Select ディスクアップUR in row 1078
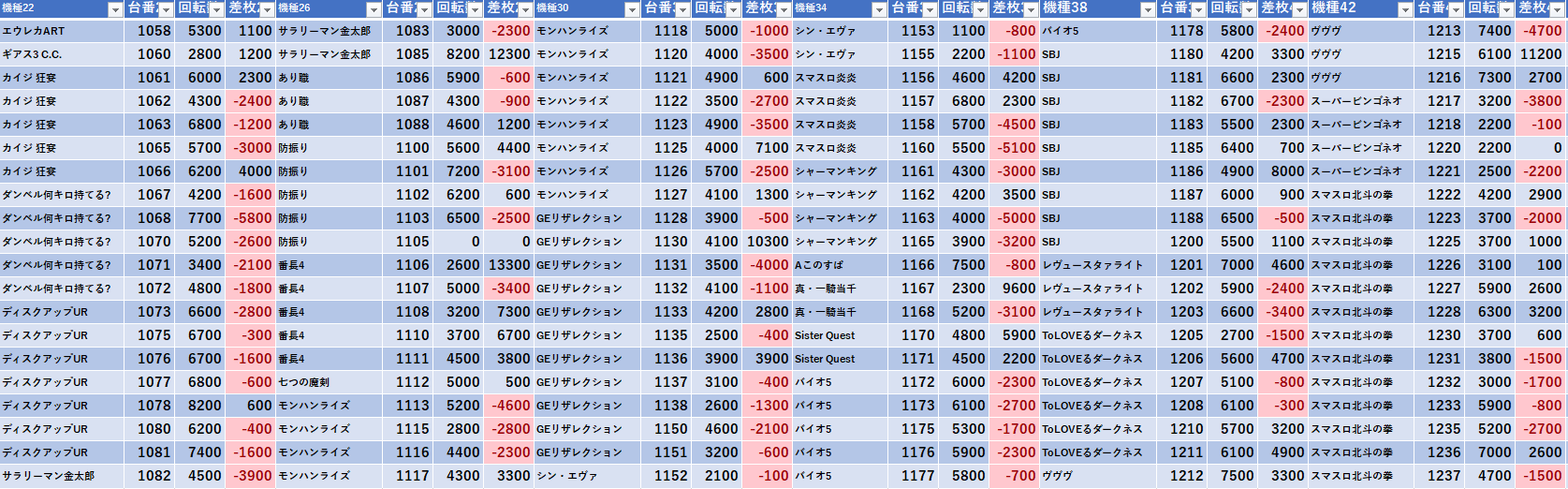This screenshot has height=489, width=1568. click(62, 406)
